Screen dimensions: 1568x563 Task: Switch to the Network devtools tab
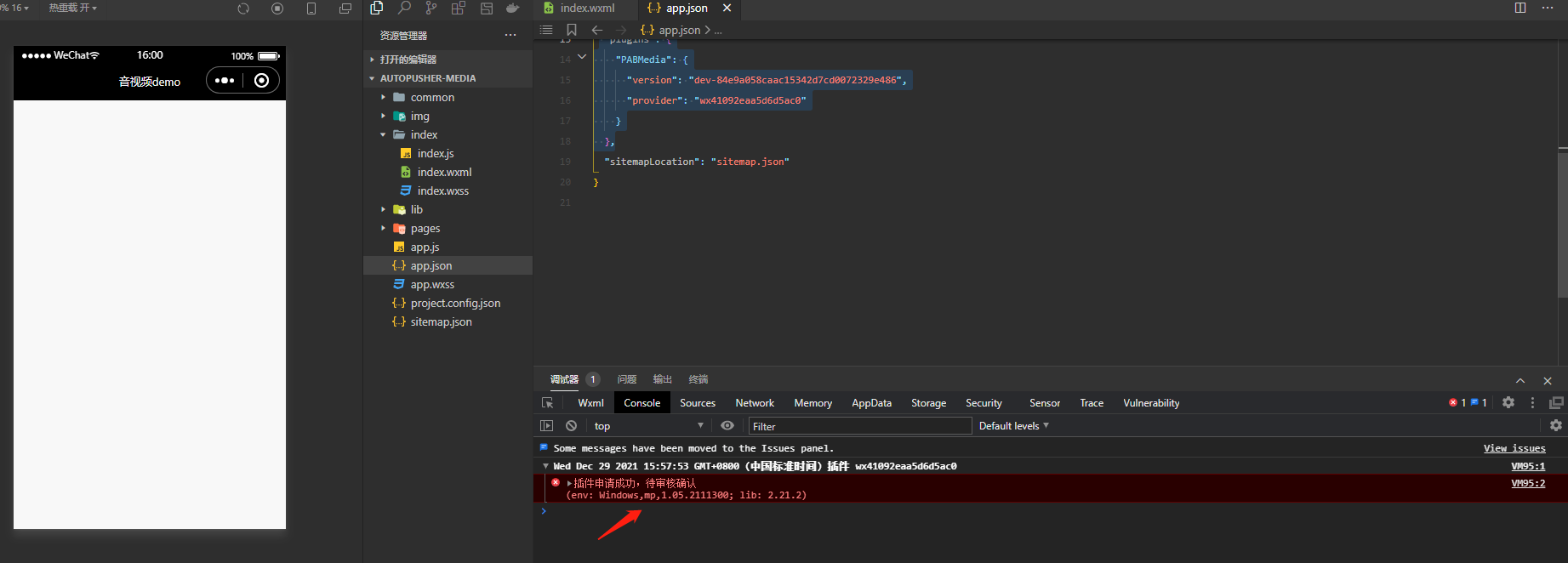point(755,403)
